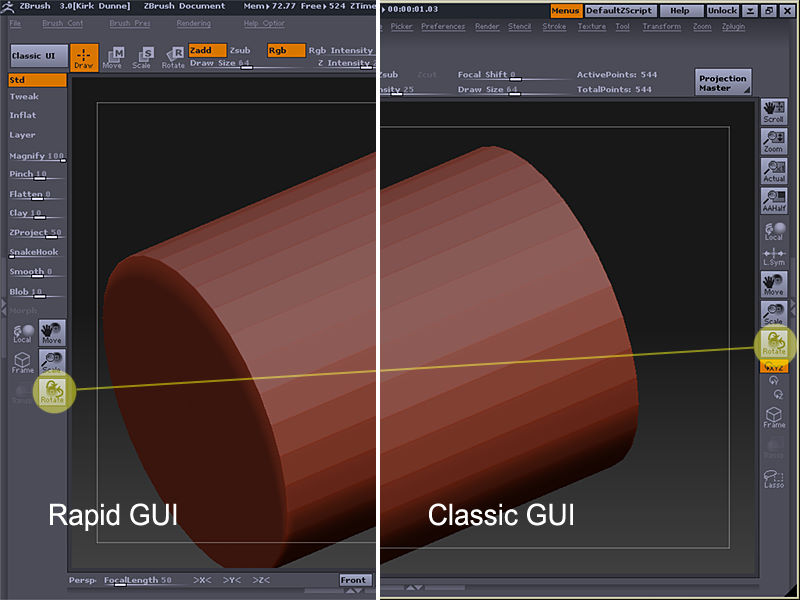Open the Brush Cont menu
Screen dimensions: 800x600
(62, 23)
